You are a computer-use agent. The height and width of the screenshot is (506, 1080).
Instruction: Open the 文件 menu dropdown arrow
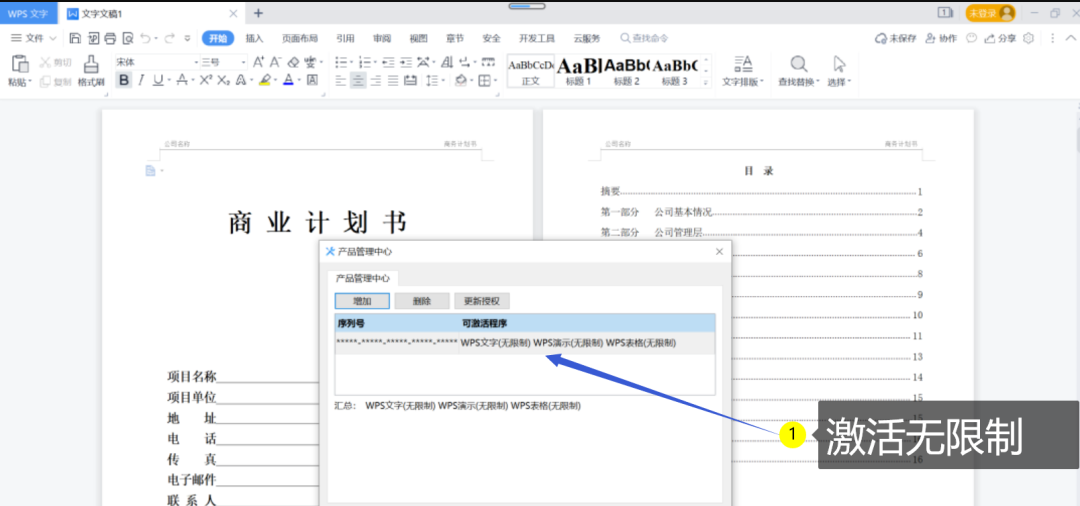53,39
